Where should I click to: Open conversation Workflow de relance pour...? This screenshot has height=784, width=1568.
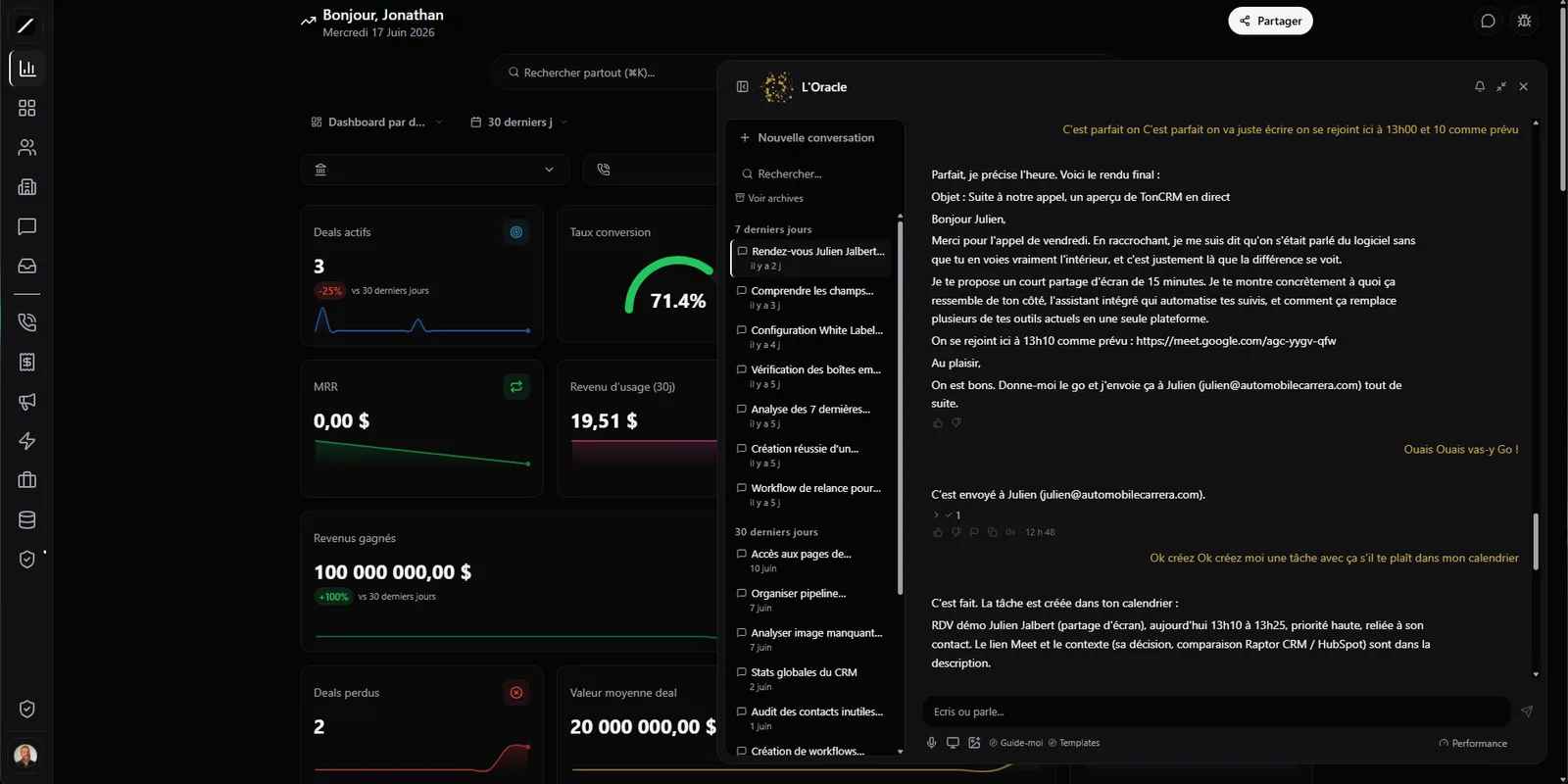(811, 495)
